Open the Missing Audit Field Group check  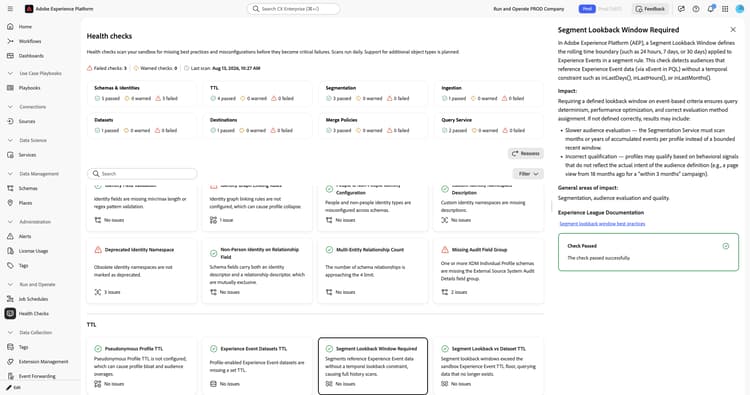click(489, 271)
